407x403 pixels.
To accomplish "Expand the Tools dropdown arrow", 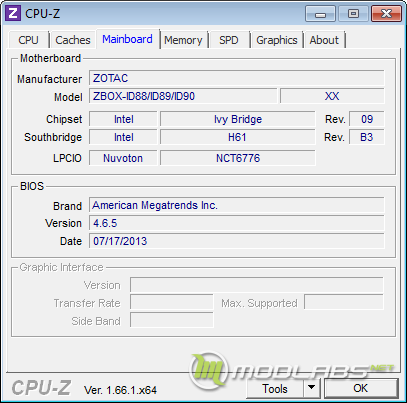I will 312,389.
